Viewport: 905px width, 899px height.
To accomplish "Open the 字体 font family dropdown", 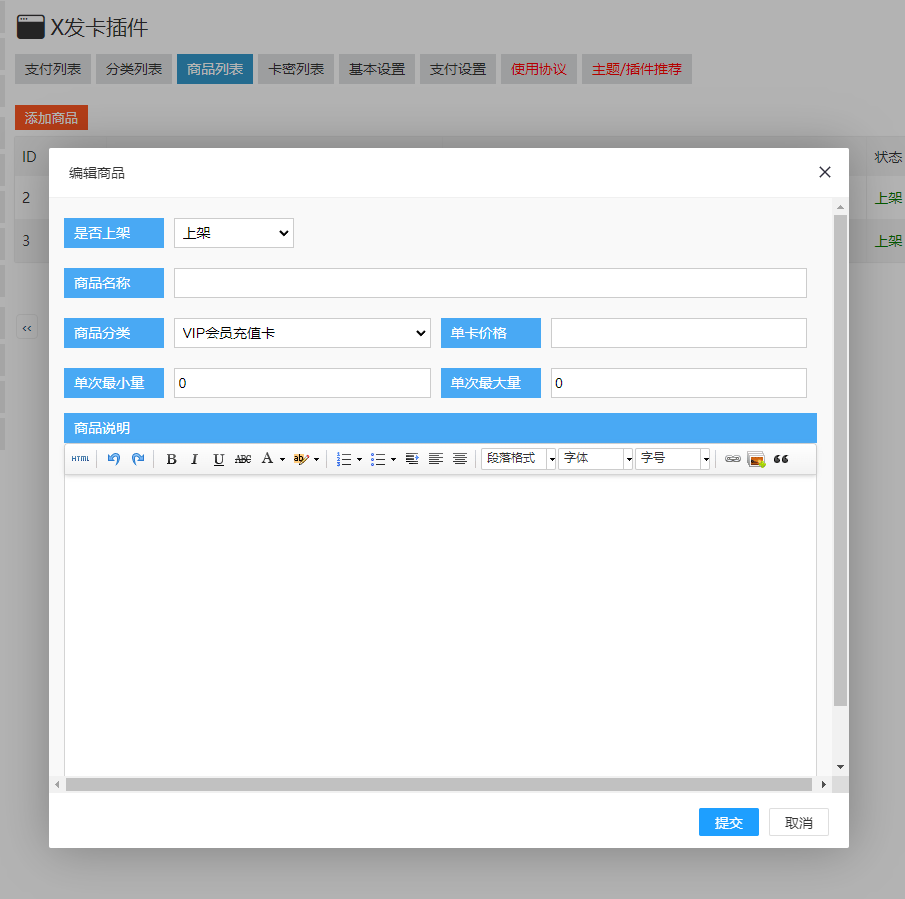I will (x=595, y=459).
